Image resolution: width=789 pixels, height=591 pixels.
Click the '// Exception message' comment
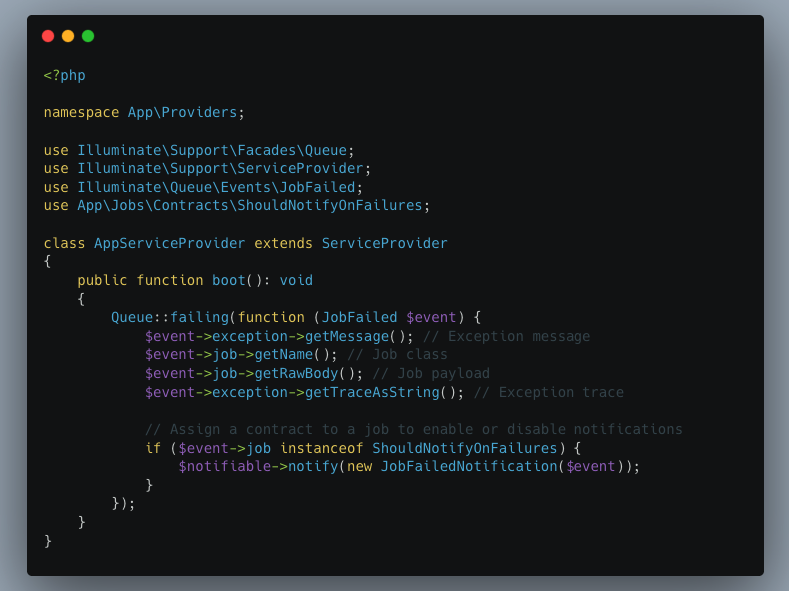[x=506, y=336]
